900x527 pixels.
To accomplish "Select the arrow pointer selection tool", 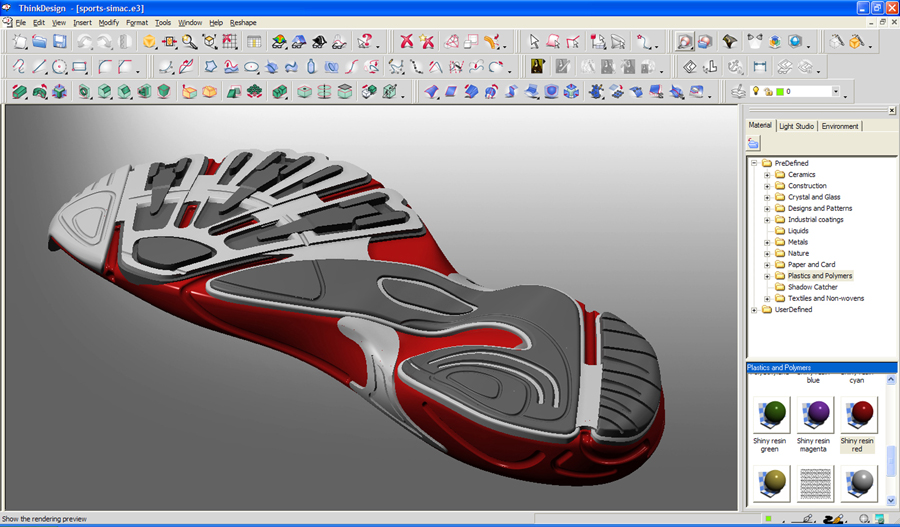I will point(534,41).
